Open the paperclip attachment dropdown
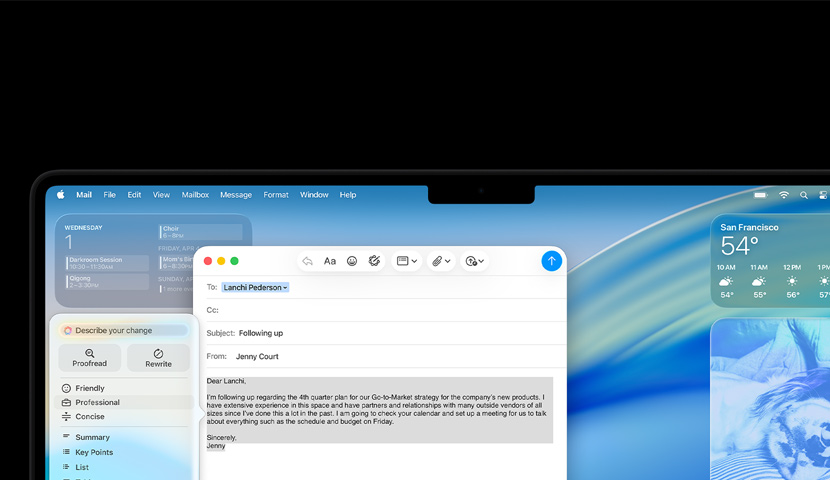 point(441,261)
